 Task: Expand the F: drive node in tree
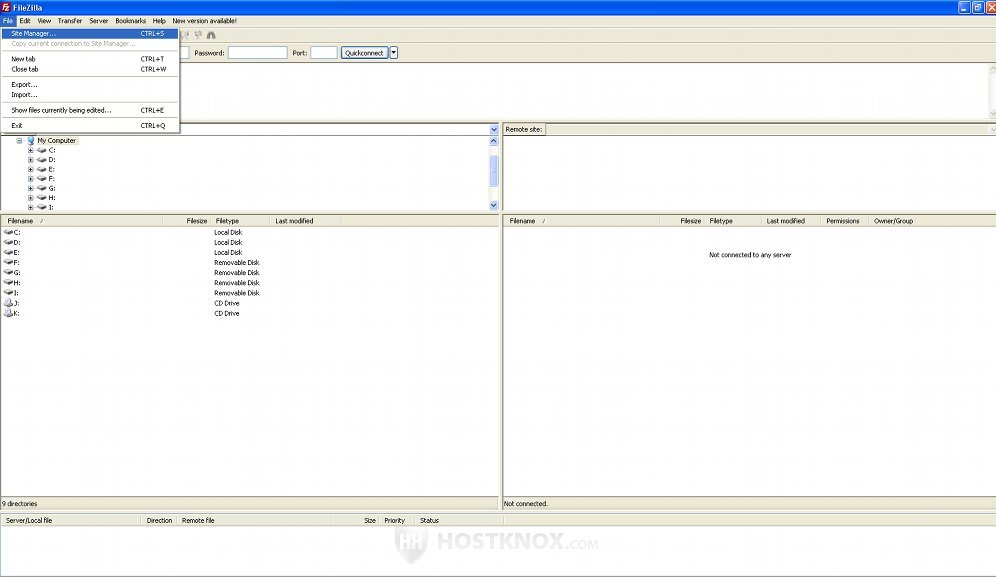click(30, 179)
